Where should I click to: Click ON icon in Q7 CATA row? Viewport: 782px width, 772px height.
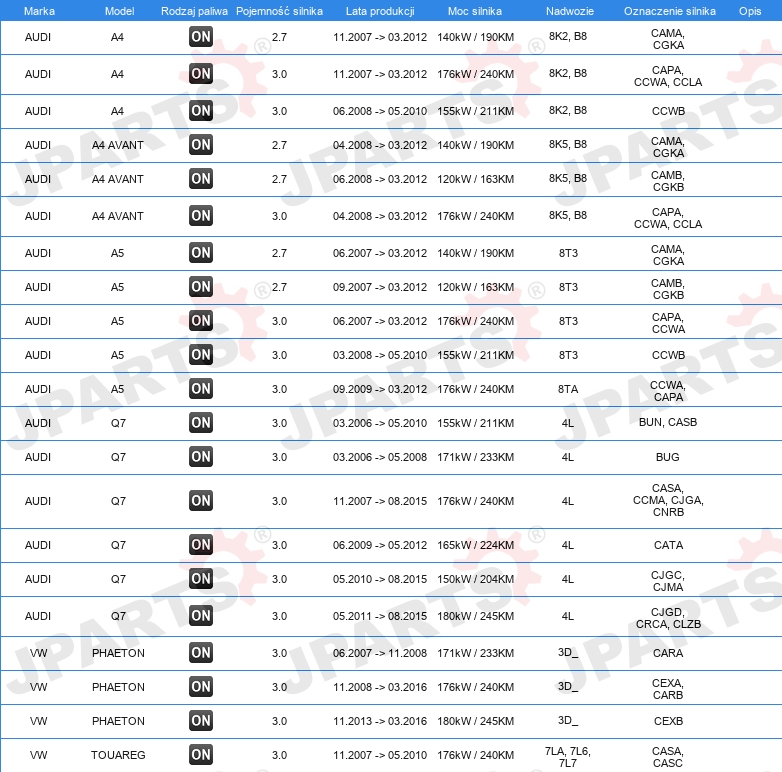click(x=201, y=545)
